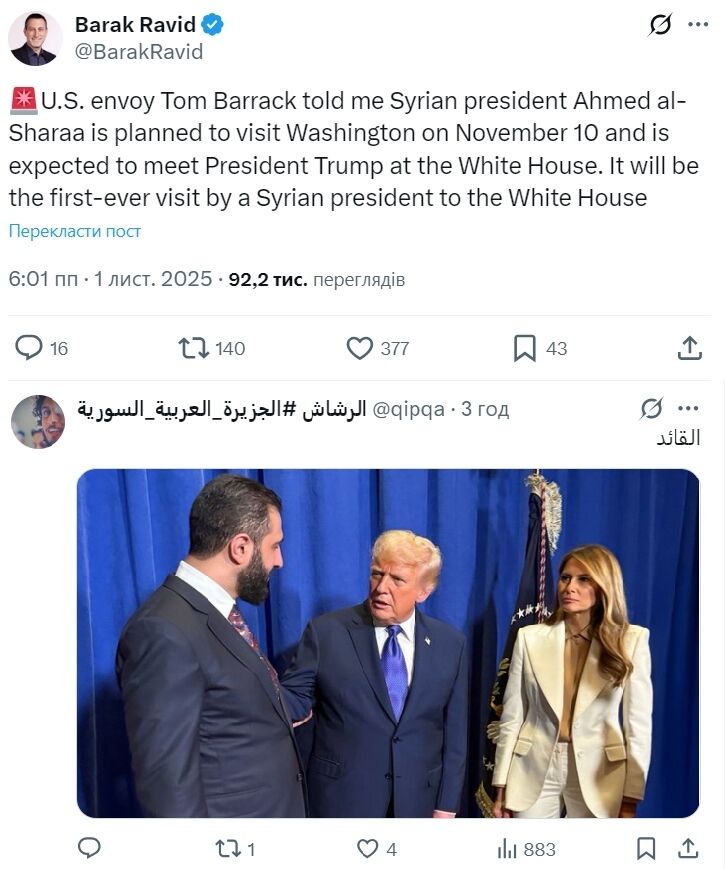Open the @qipqa reply author's avatar

click(38, 421)
